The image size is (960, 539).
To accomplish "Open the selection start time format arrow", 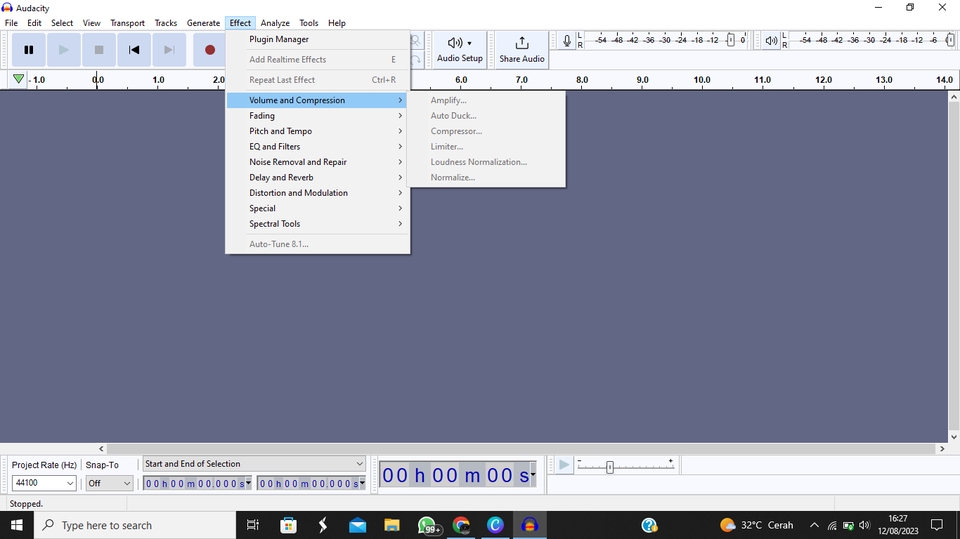I will coord(248,483).
